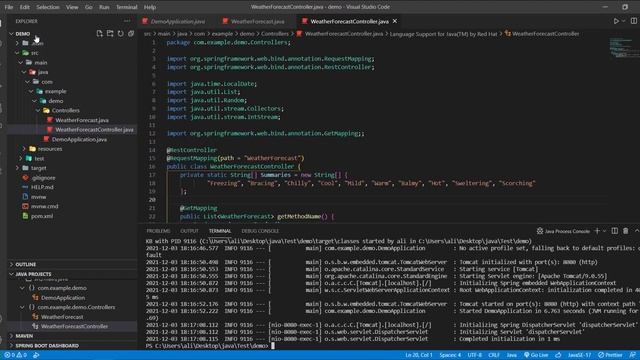
Task: Run the Java file with play button
Action: [x=616, y=21]
